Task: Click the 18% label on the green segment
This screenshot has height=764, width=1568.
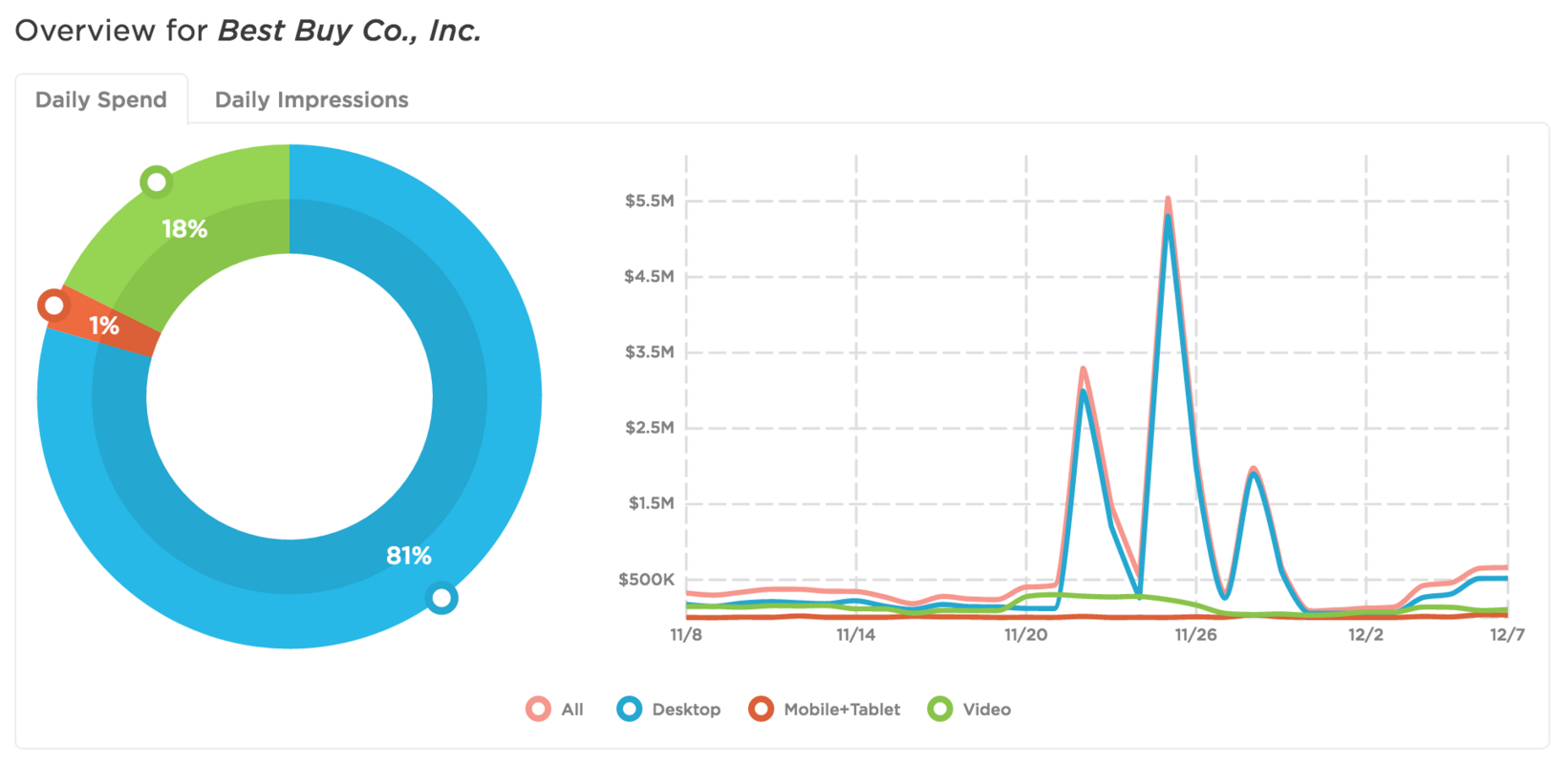Action: click(x=184, y=229)
